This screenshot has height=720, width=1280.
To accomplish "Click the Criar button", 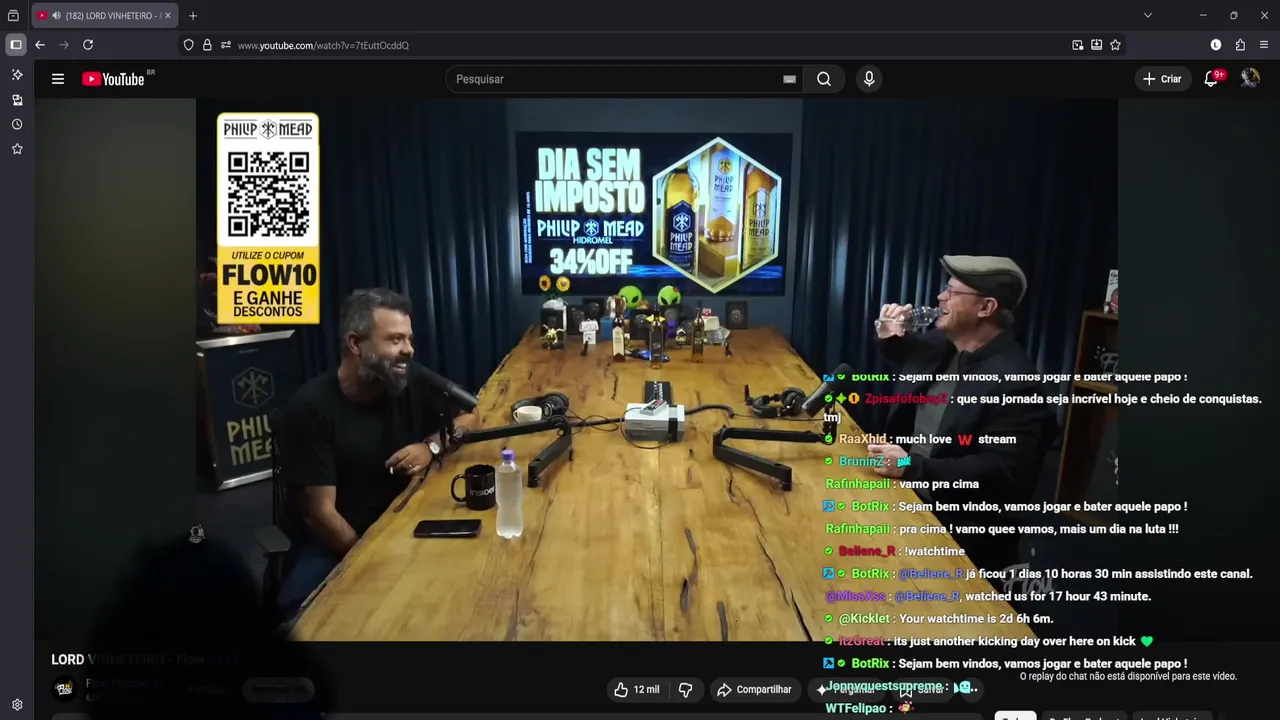I will click(1162, 79).
